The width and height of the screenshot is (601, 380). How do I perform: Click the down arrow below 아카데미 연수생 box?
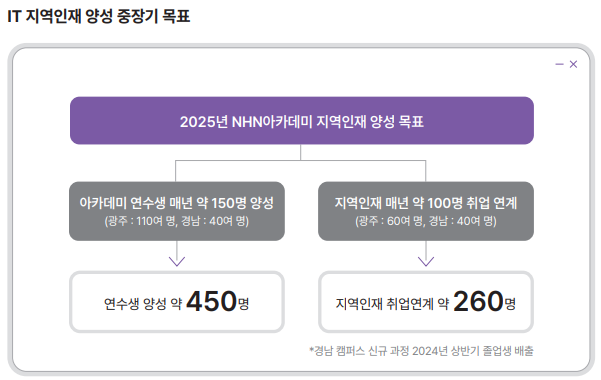point(177,254)
